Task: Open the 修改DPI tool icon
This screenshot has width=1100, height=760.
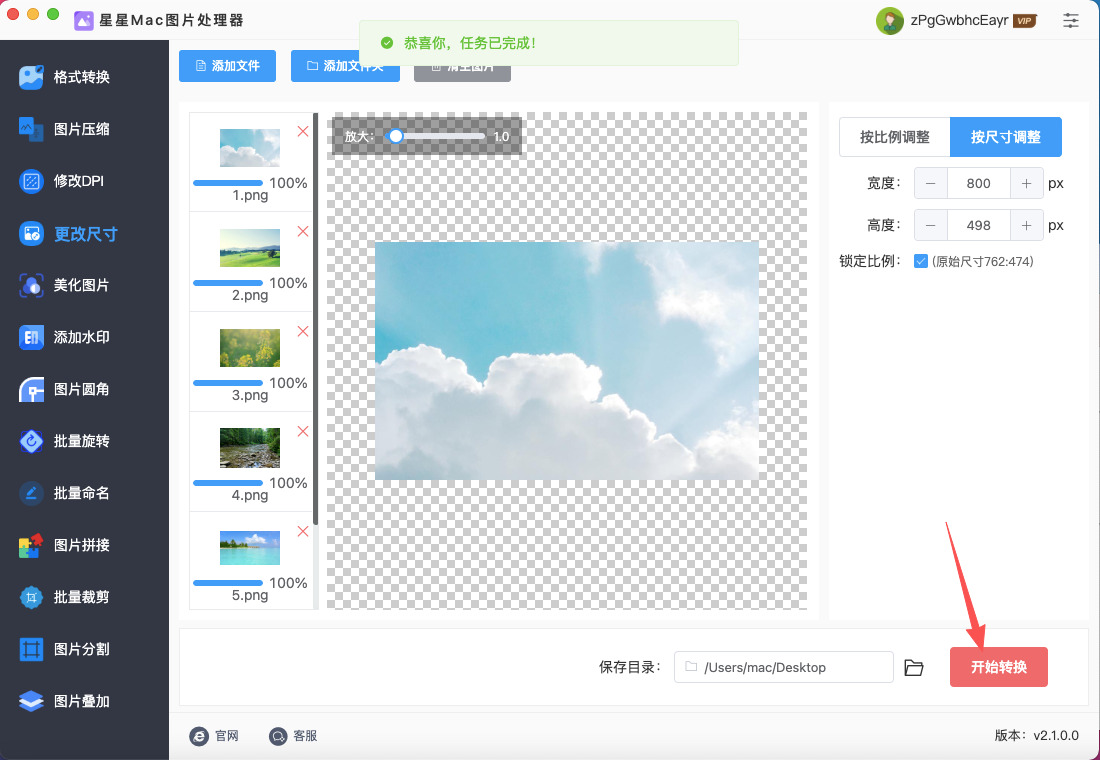Action: (x=32, y=181)
